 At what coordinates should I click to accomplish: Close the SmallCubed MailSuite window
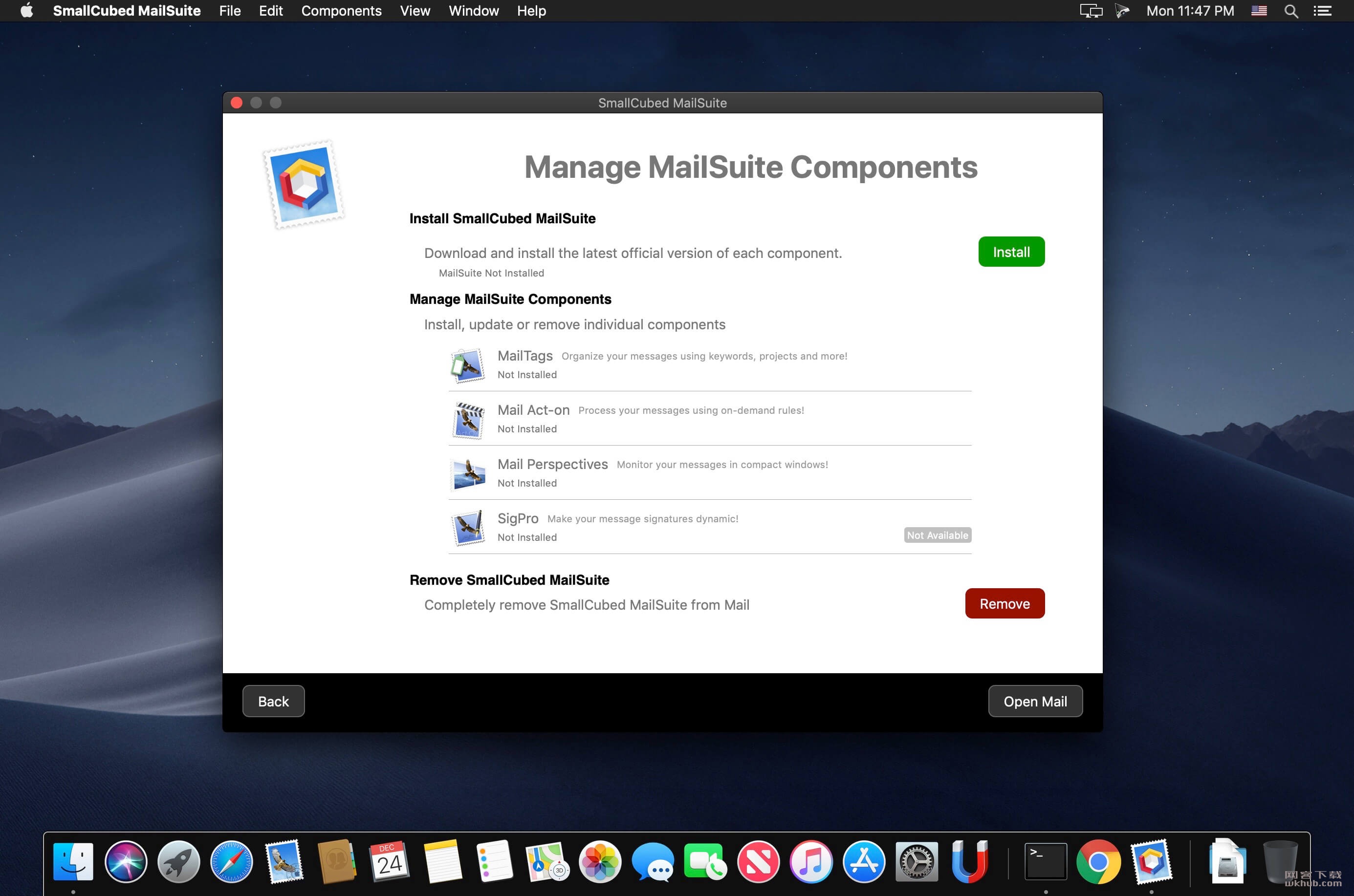(x=237, y=103)
